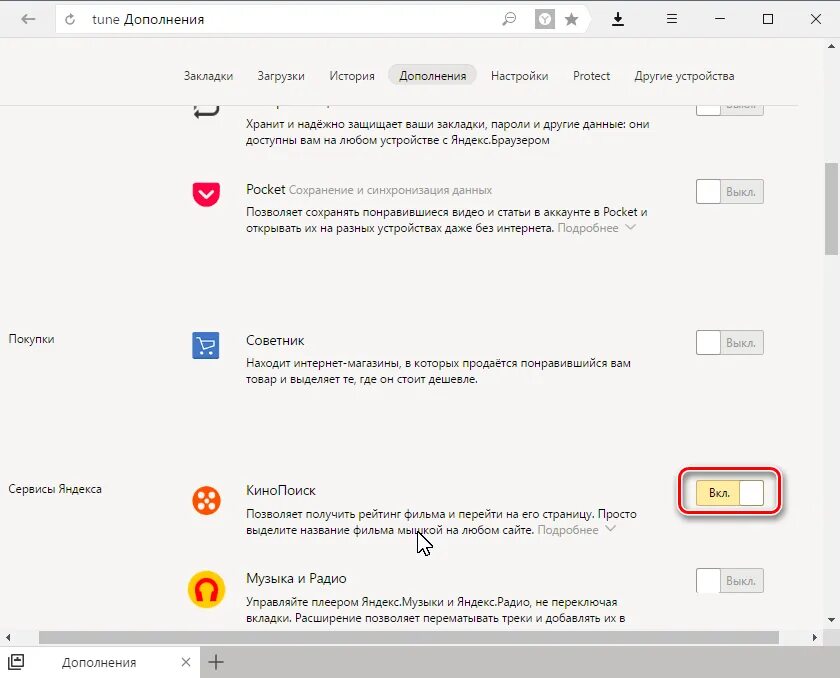Click the horizontal scroll right arrow

point(815,637)
